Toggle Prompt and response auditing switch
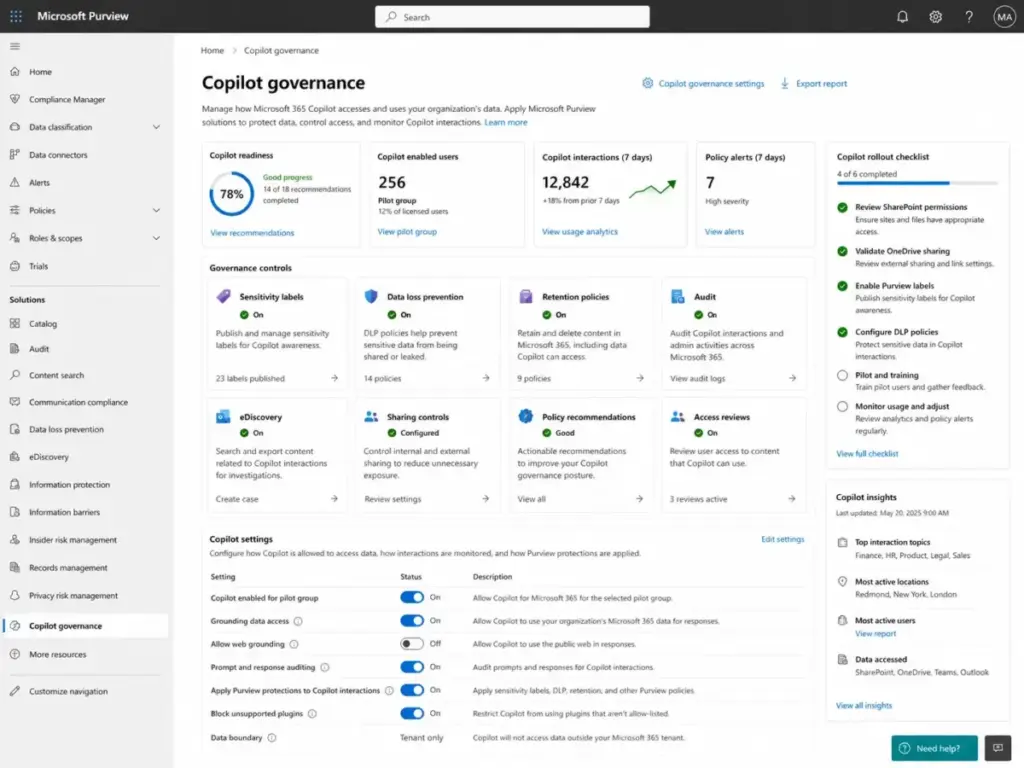 pyautogui.click(x=412, y=667)
